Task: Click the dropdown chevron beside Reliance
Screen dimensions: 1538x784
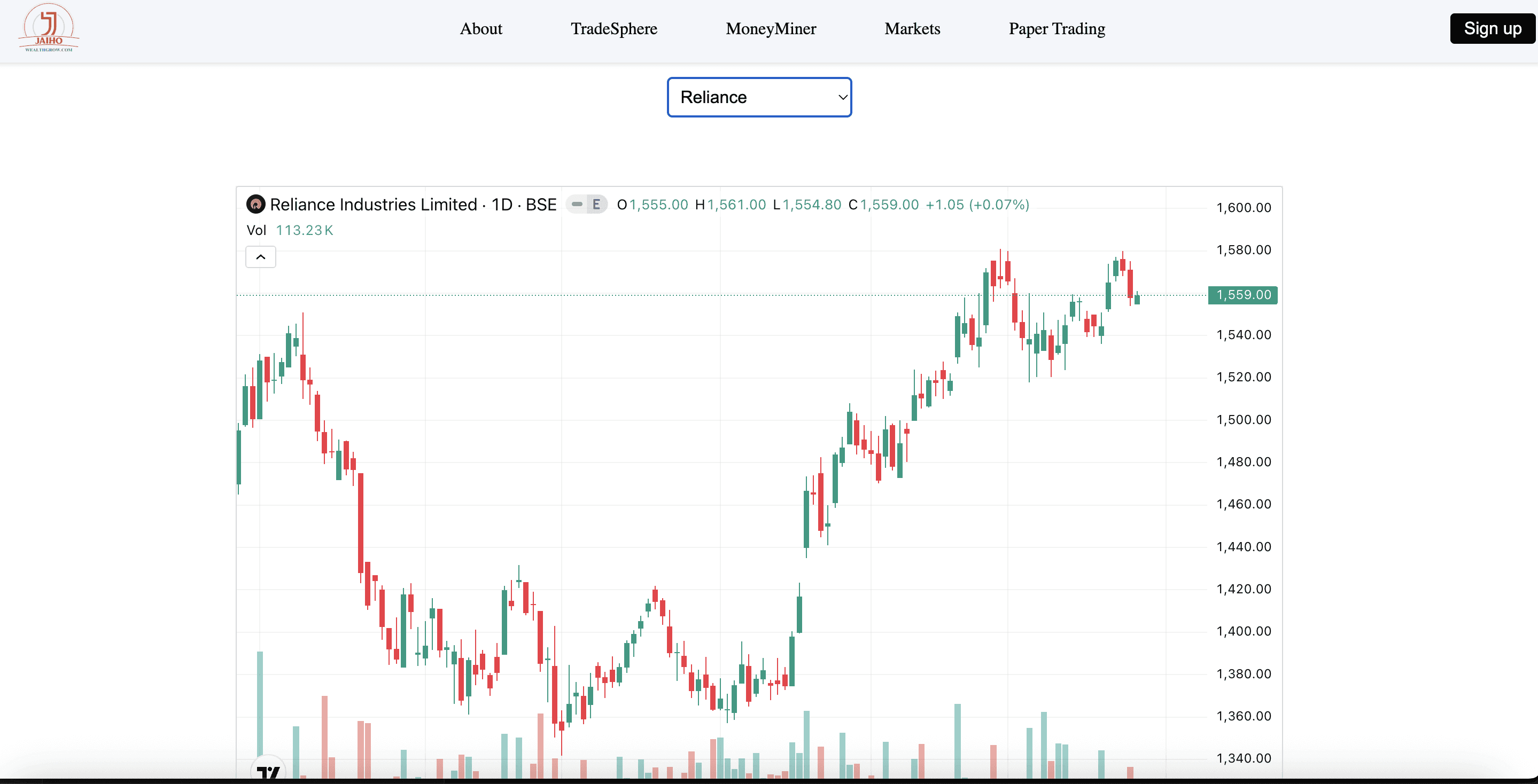Action: 842,97
